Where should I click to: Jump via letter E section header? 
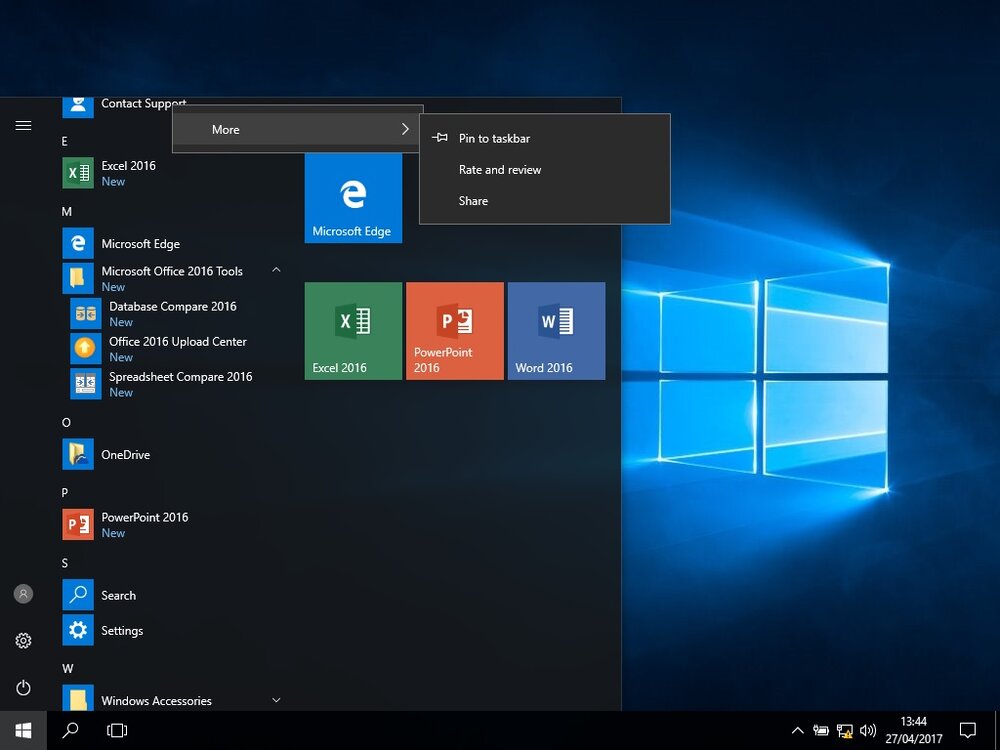click(x=64, y=141)
